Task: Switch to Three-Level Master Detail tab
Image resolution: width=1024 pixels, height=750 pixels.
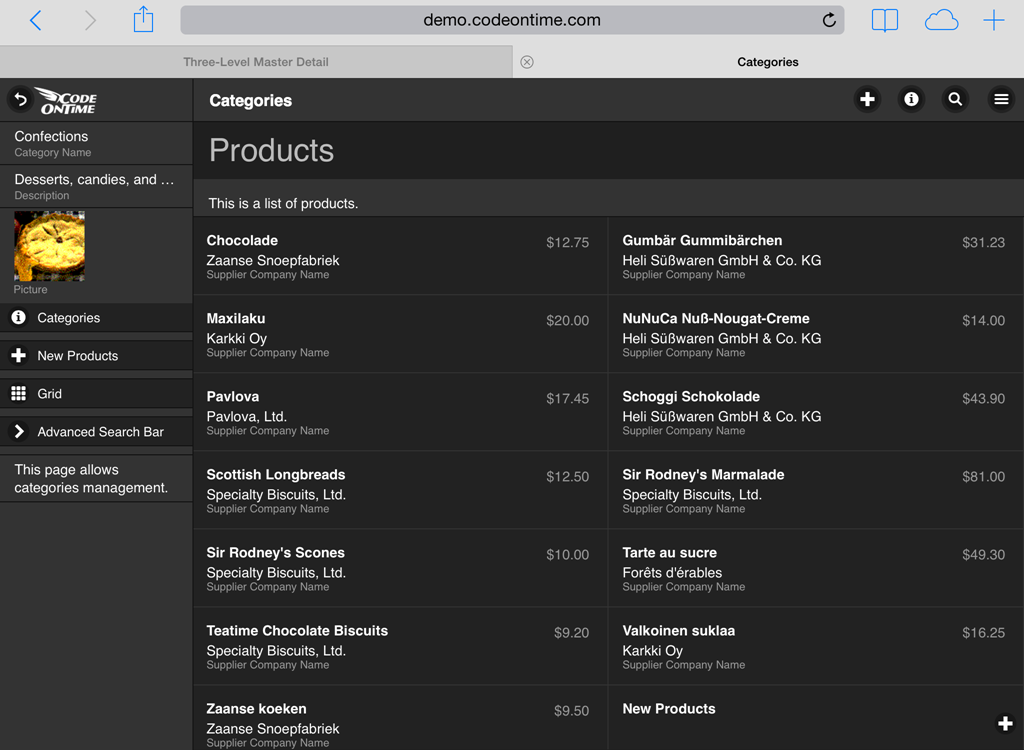Action: 256,62
